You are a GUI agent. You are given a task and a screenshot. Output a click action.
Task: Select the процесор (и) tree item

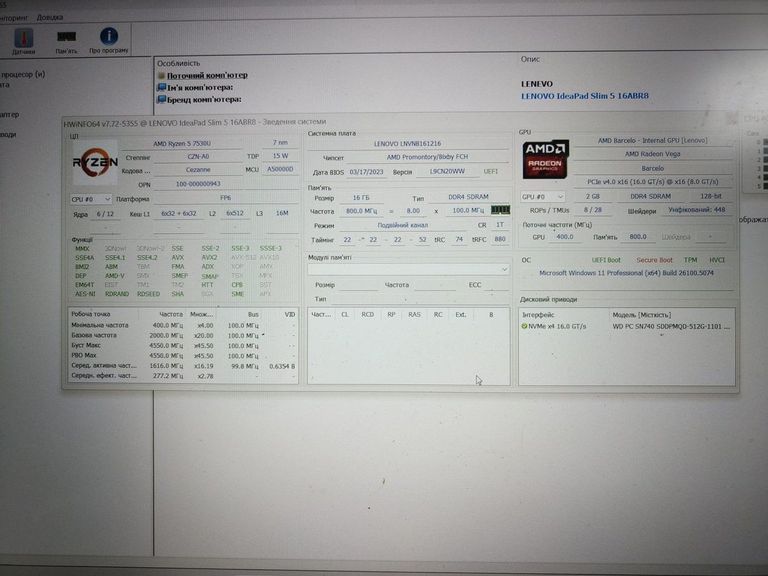pyautogui.click(x=23, y=74)
